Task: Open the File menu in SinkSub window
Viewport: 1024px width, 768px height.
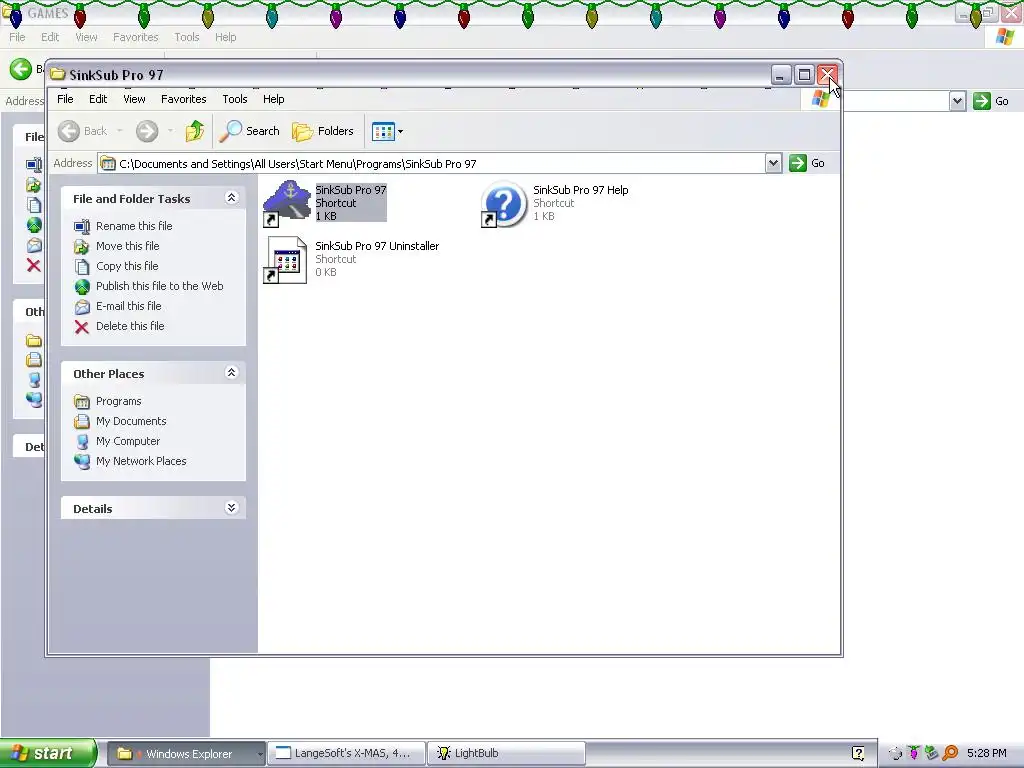Action: (x=65, y=99)
